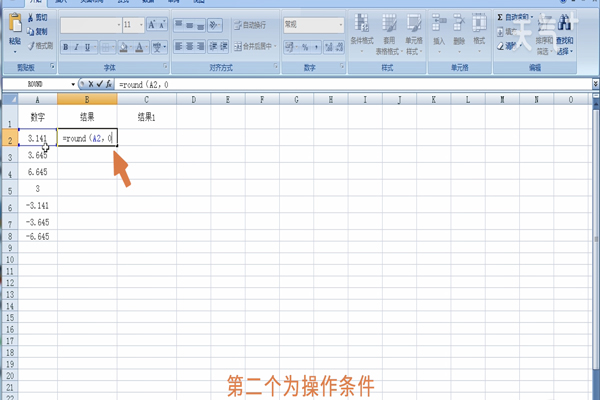
Task: Click Find and Select (查找和选择) binoculars
Action: [x=565, y=34]
